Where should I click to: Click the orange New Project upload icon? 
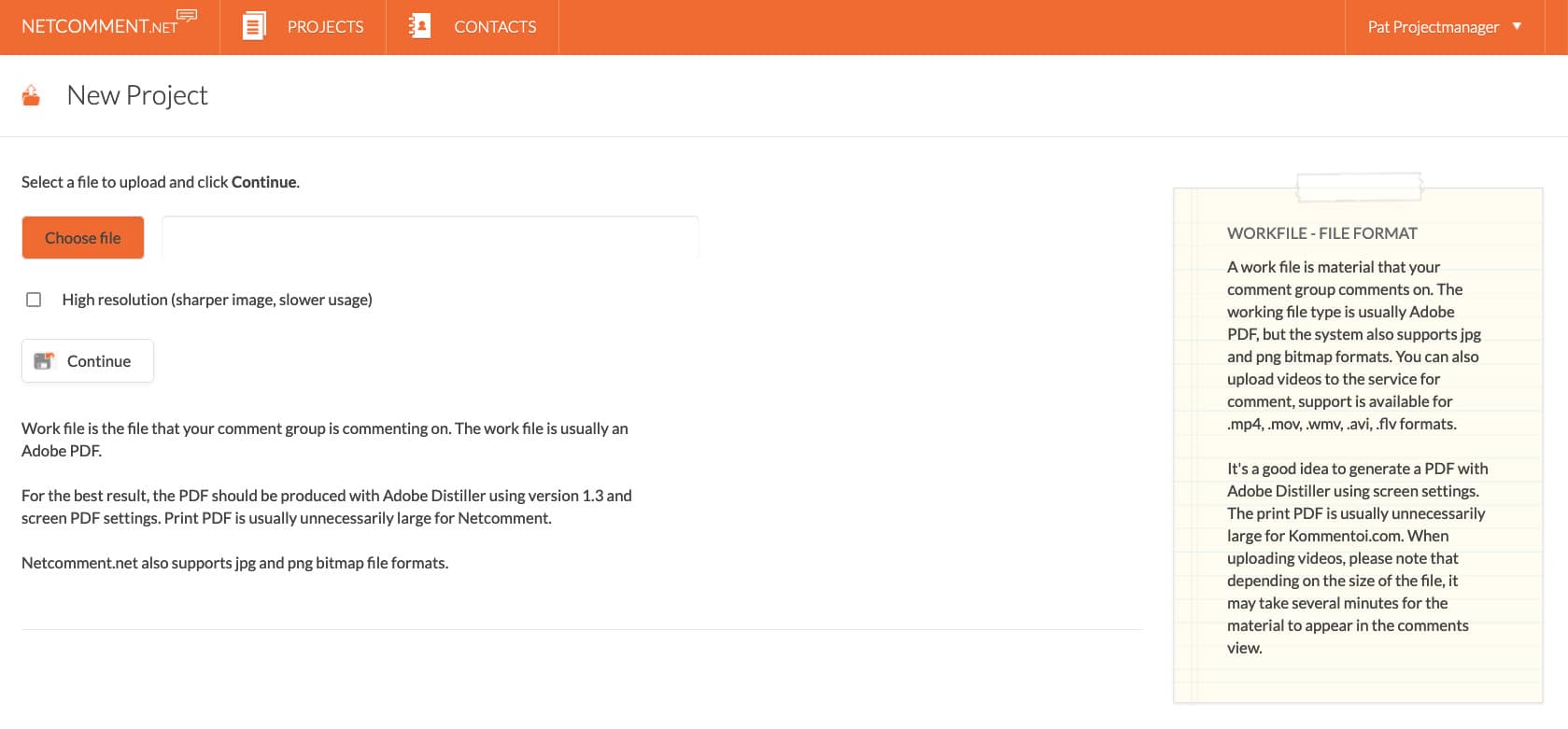tap(32, 95)
